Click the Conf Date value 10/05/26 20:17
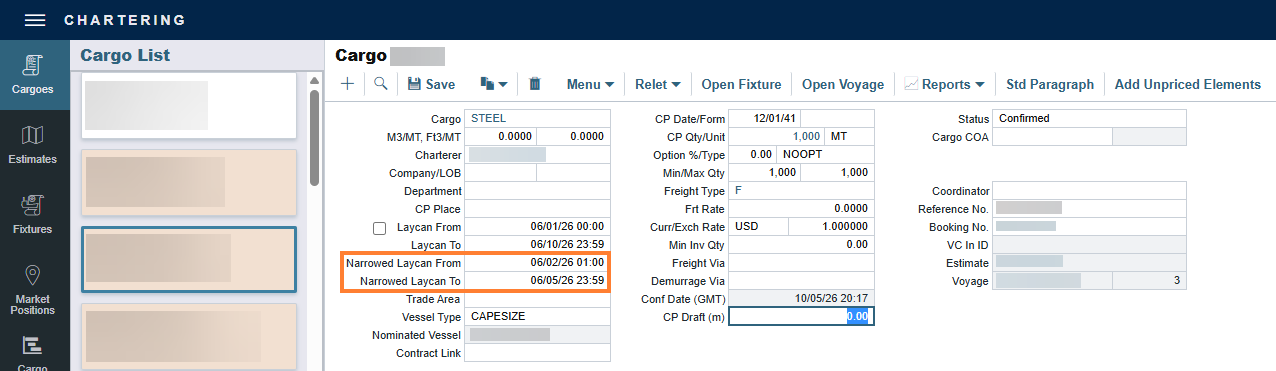Viewport: 1276px width, 371px height. pyautogui.click(x=801, y=299)
